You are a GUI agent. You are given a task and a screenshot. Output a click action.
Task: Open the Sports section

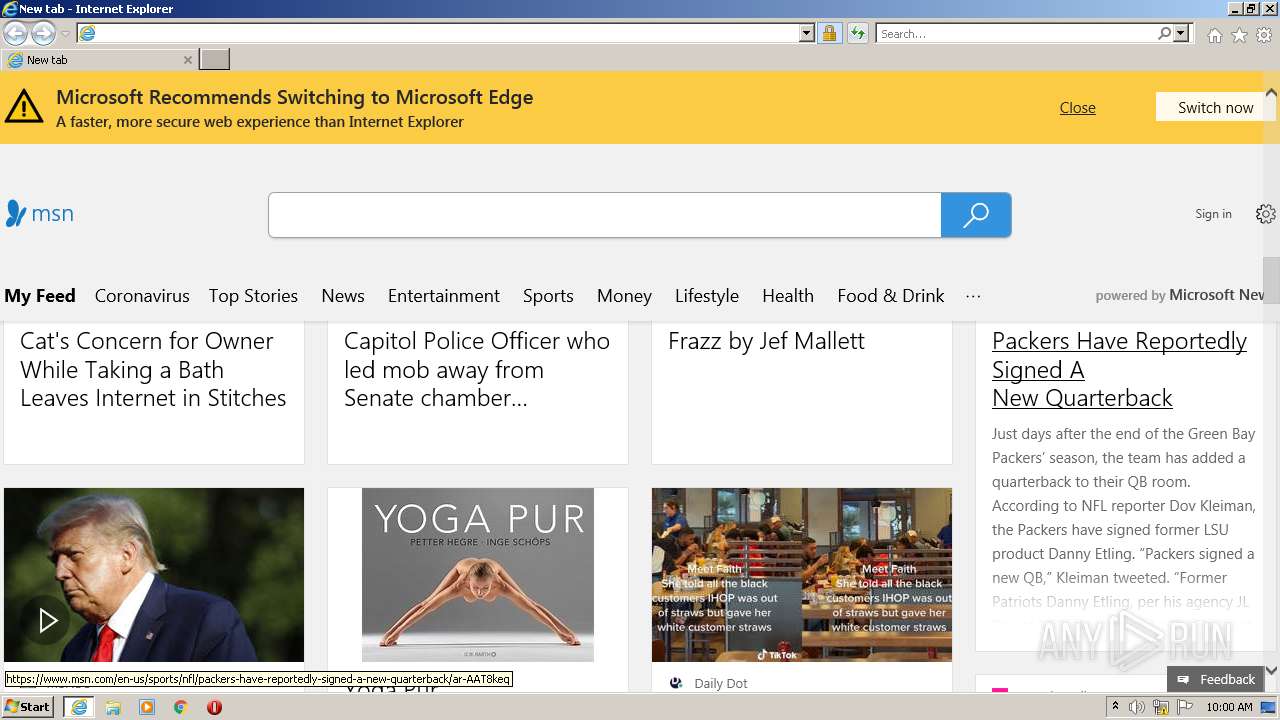tap(548, 296)
